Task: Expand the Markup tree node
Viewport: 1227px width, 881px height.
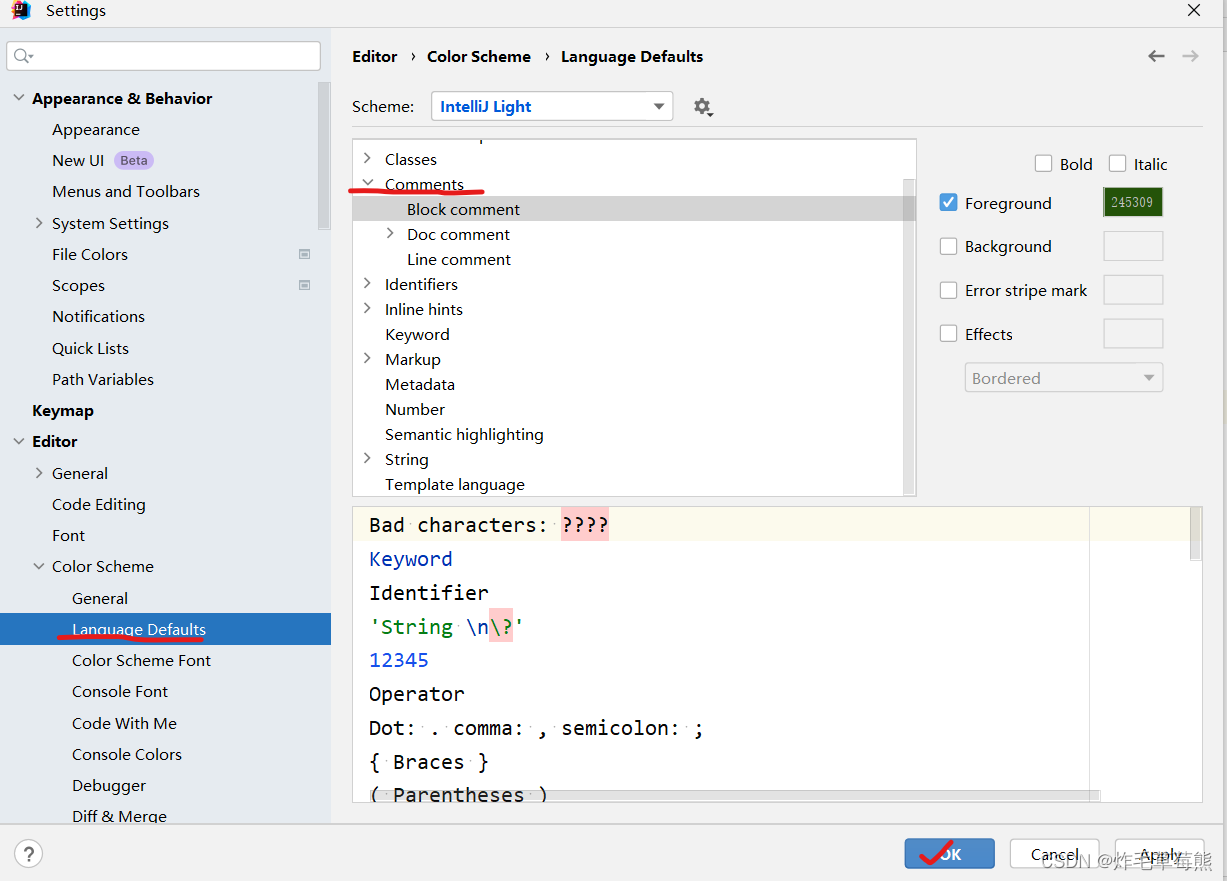Action: [x=367, y=359]
